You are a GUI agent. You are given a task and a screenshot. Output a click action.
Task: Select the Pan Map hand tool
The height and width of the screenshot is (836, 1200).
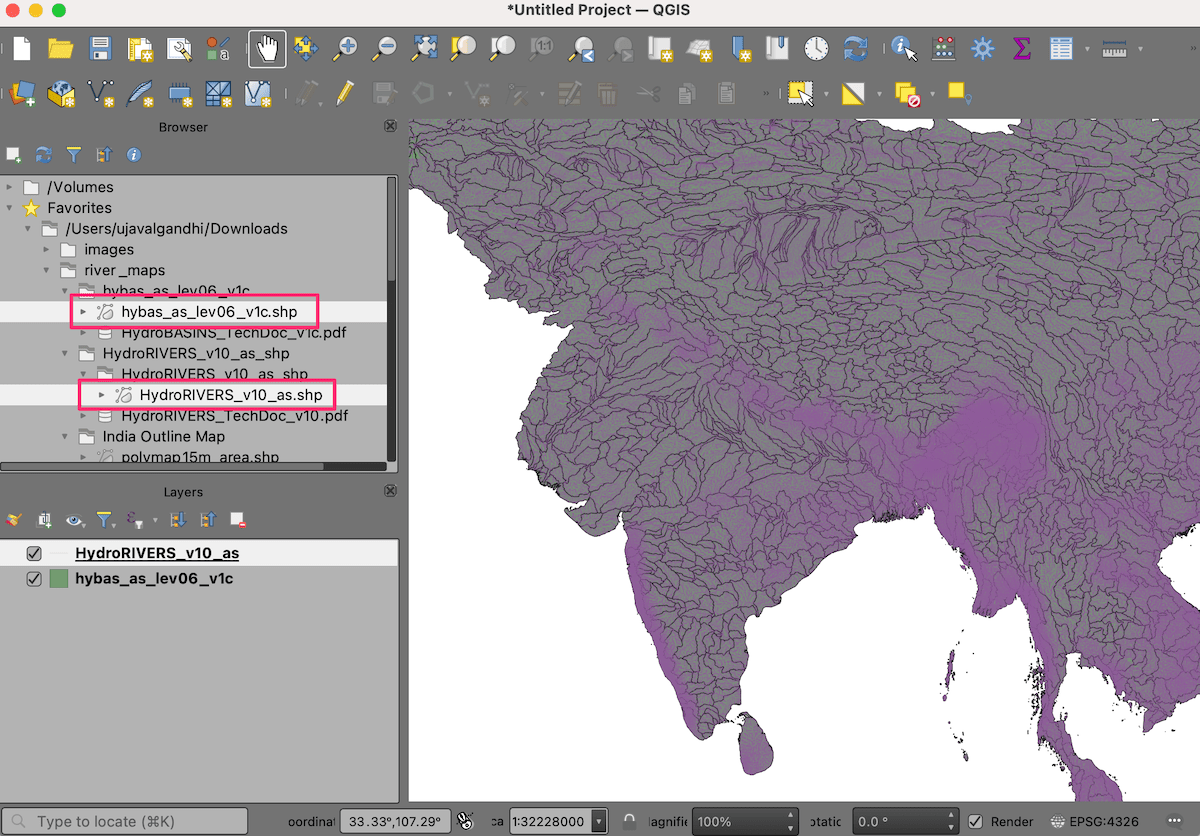click(267, 48)
